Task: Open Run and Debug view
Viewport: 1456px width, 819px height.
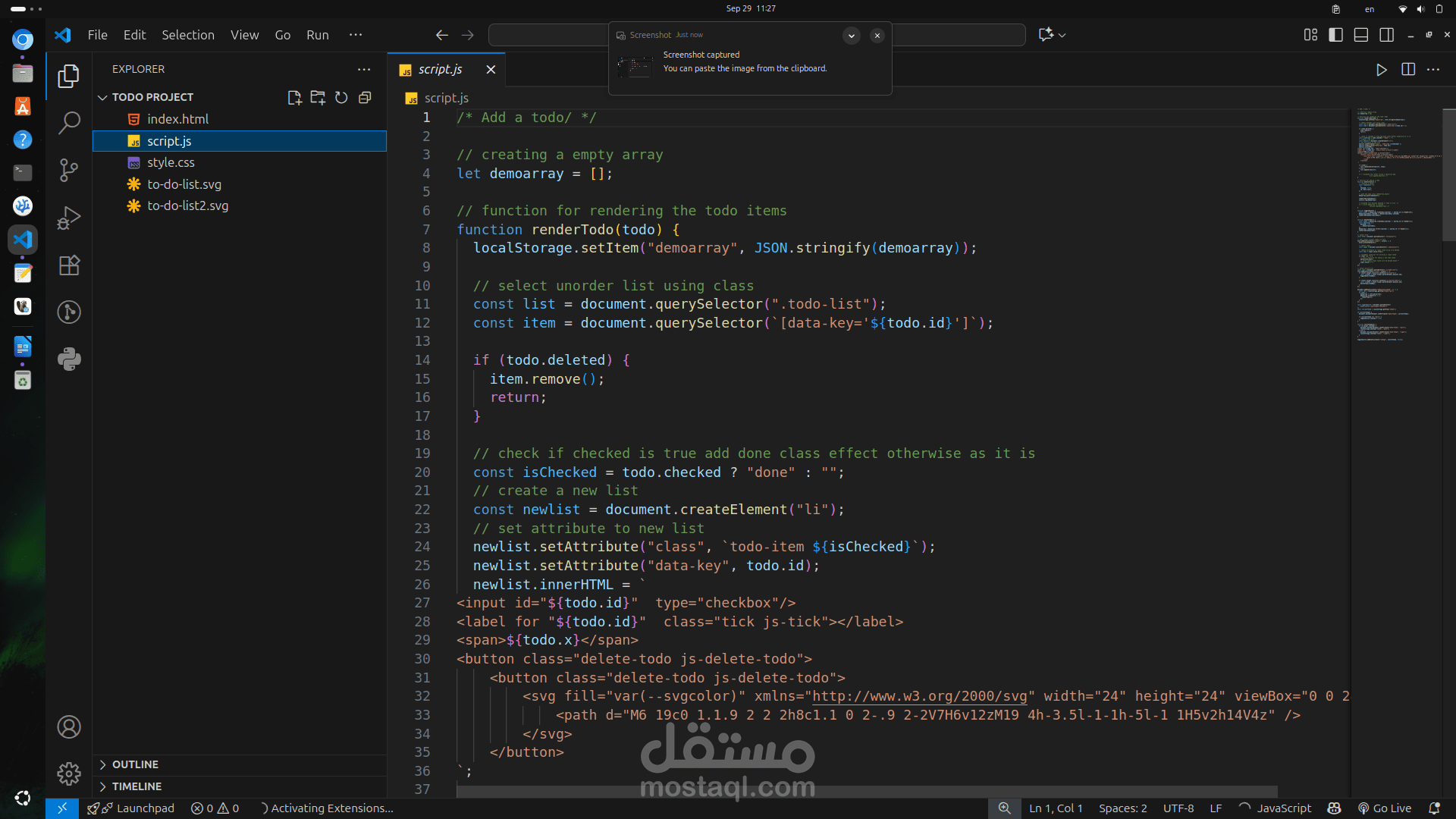Action: (x=69, y=218)
